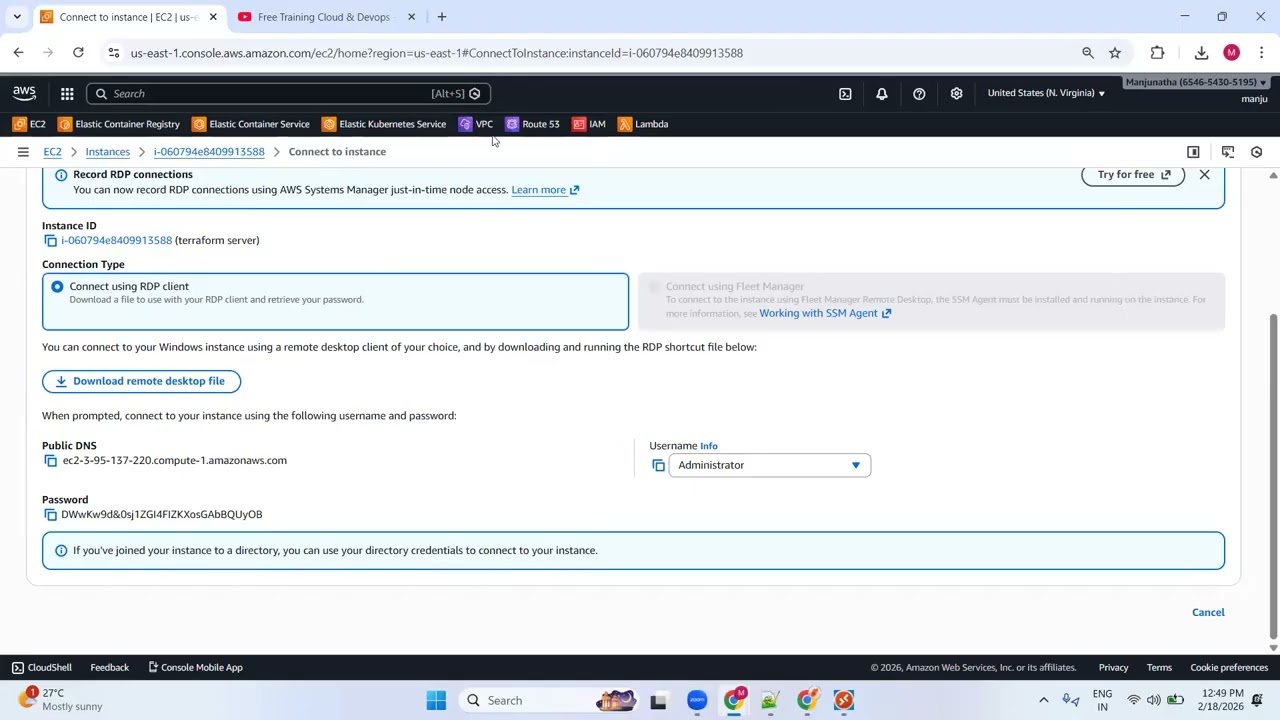Open the Username Info link

709,446
